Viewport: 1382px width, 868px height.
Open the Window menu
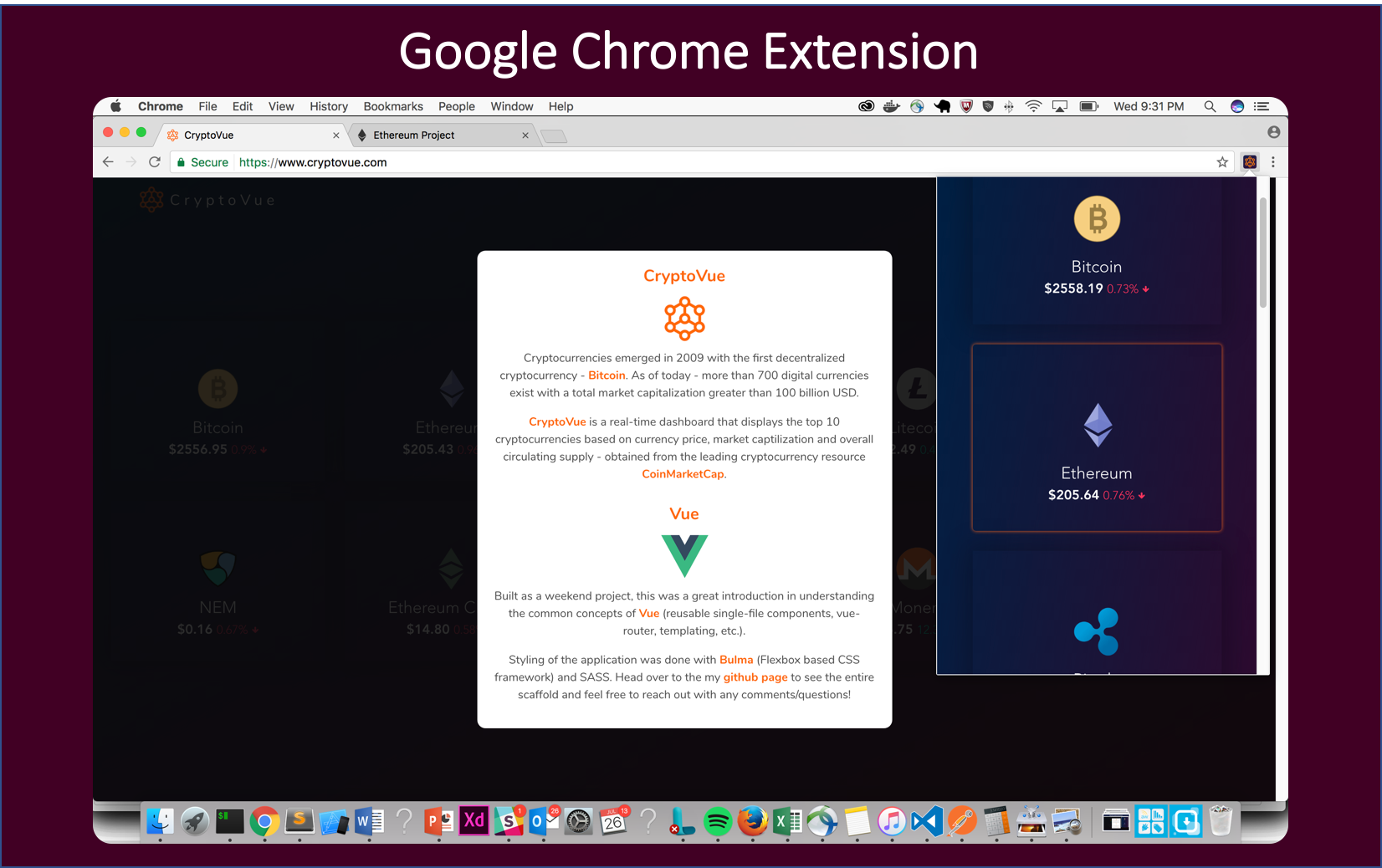(512, 106)
